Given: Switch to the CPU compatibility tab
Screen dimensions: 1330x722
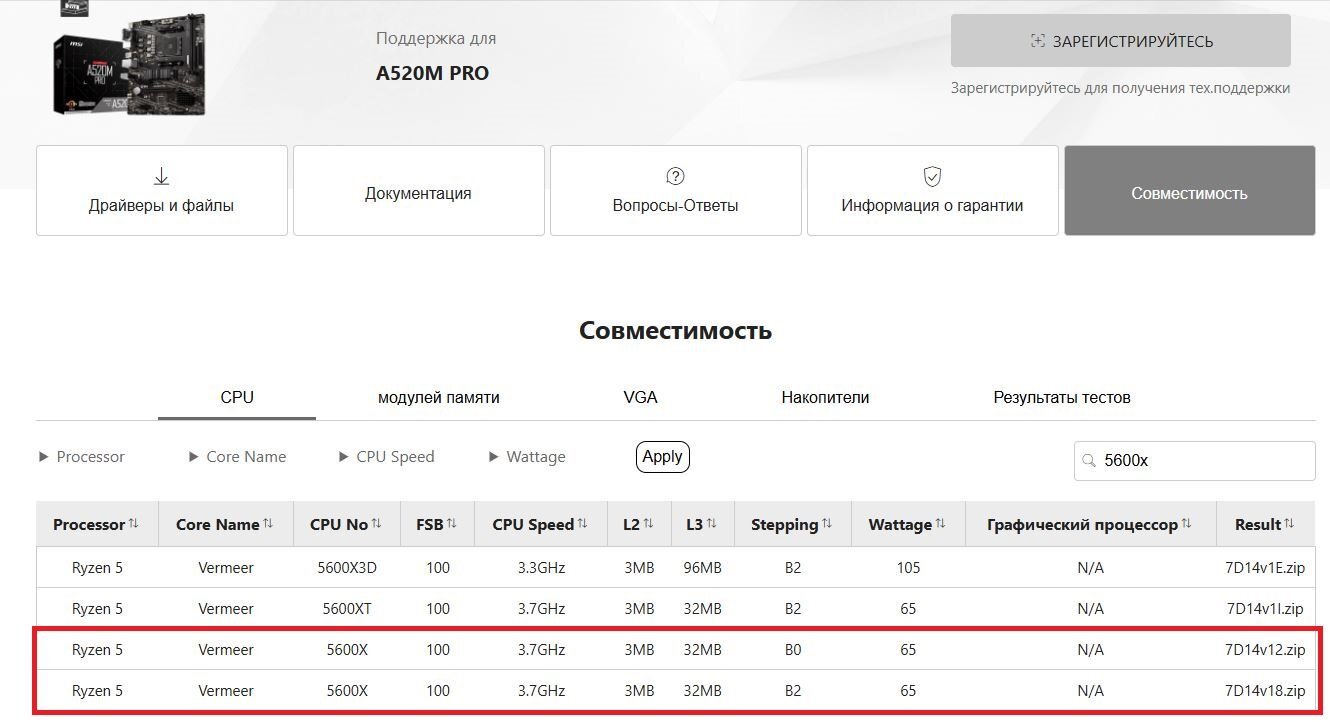Looking at the screenshot, I should point(237,397).
